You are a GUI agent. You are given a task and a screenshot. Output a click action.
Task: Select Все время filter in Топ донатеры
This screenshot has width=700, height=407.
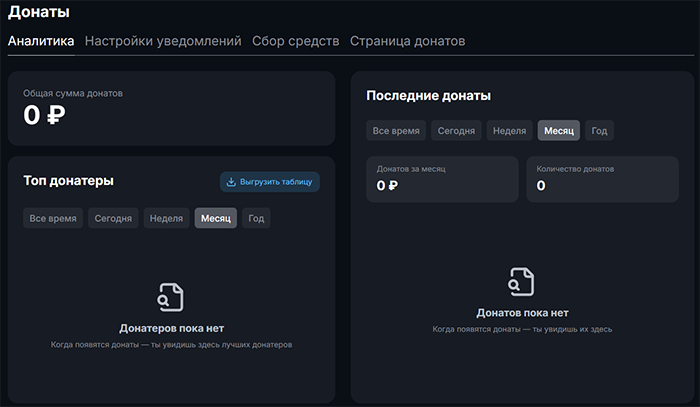[53, 218]
